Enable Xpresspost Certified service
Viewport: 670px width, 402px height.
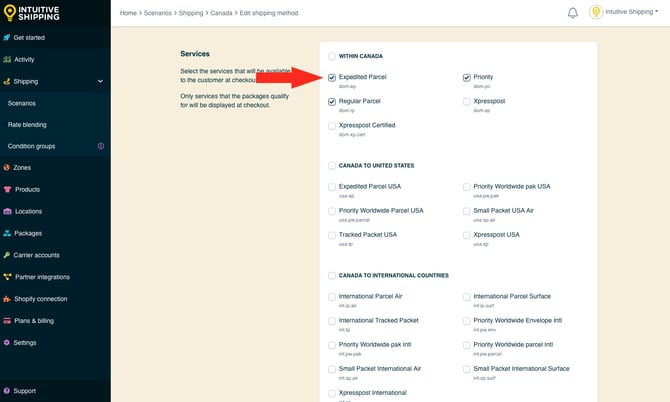click(332, 126)
